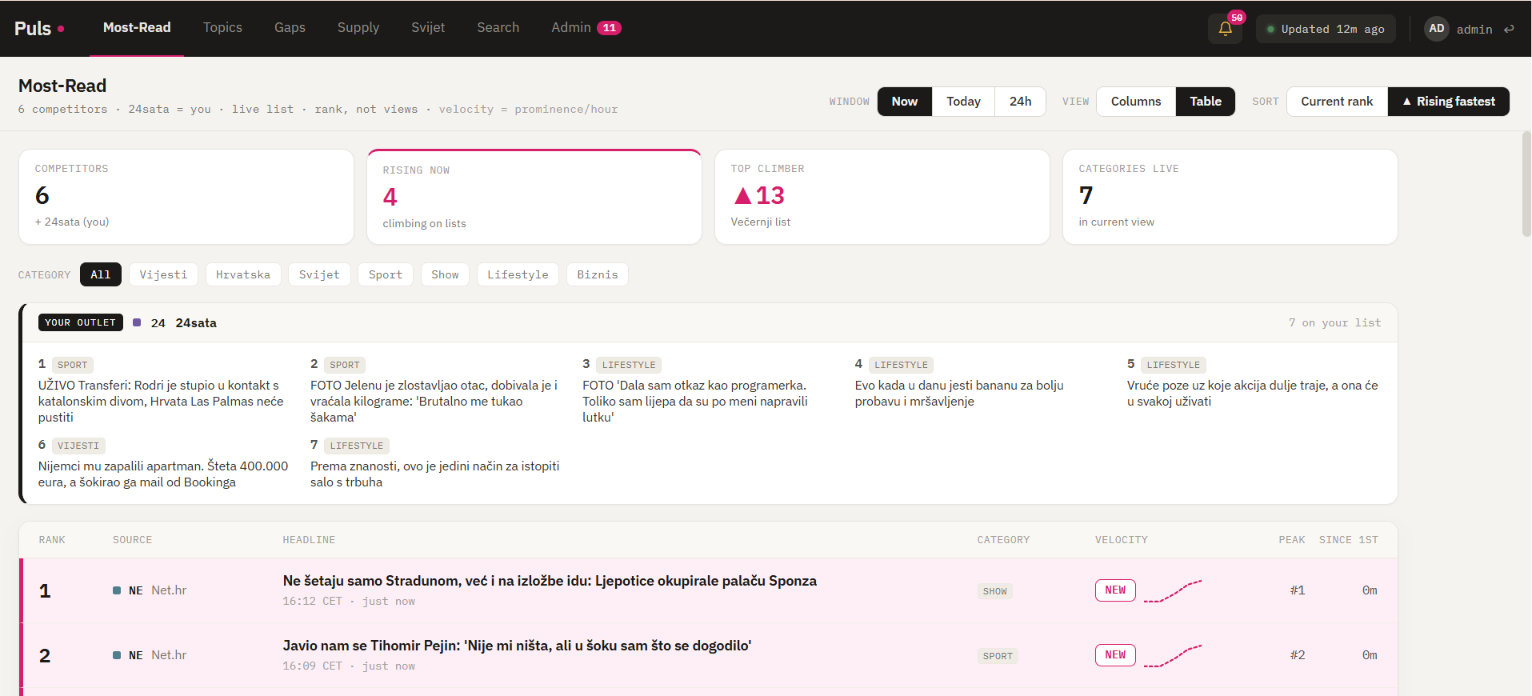
Task: Click the AD user avatar
Action: click(1437, 29)
